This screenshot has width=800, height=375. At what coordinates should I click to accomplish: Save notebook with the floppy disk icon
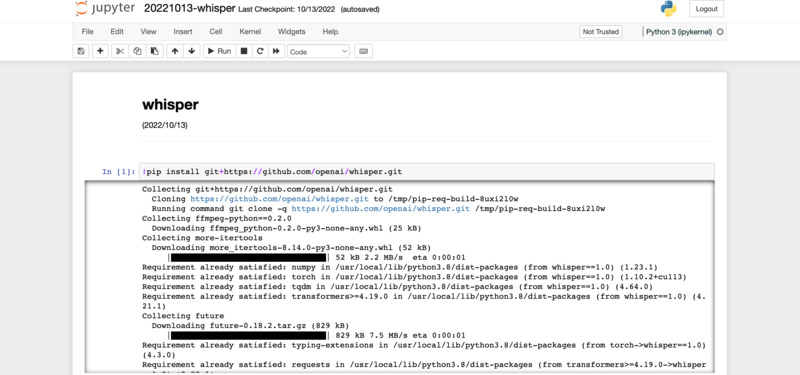coord(81,51)
